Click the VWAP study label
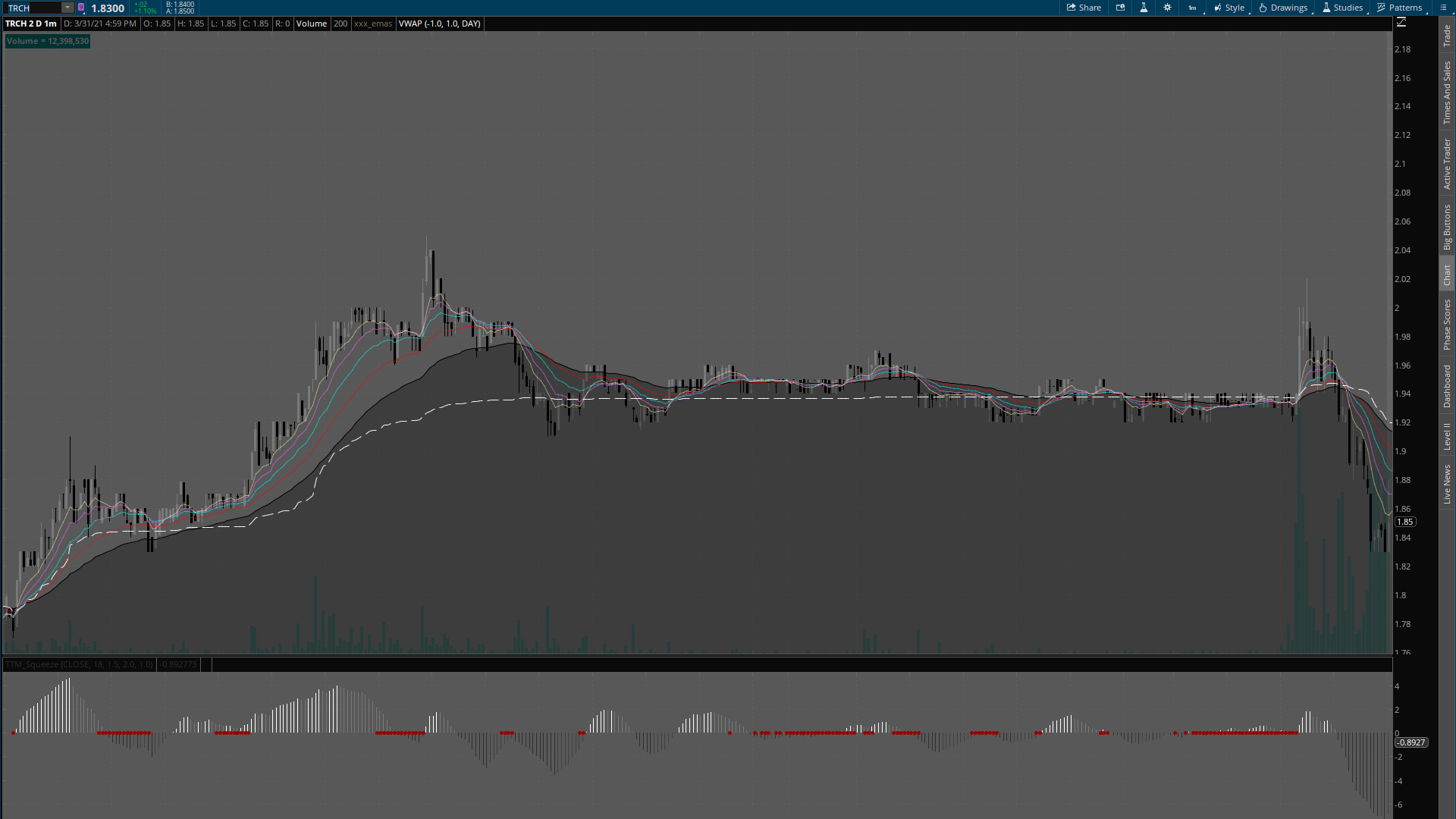The image size is (1456, 819). tap(439, 24)
